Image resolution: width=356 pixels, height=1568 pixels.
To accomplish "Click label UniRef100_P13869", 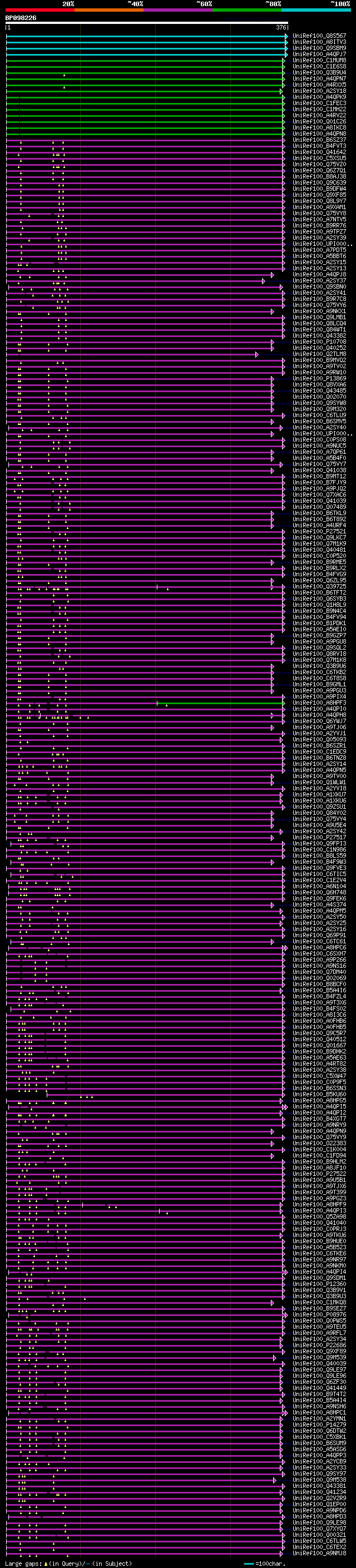I will pyautogui.click(x=319, y=378).
